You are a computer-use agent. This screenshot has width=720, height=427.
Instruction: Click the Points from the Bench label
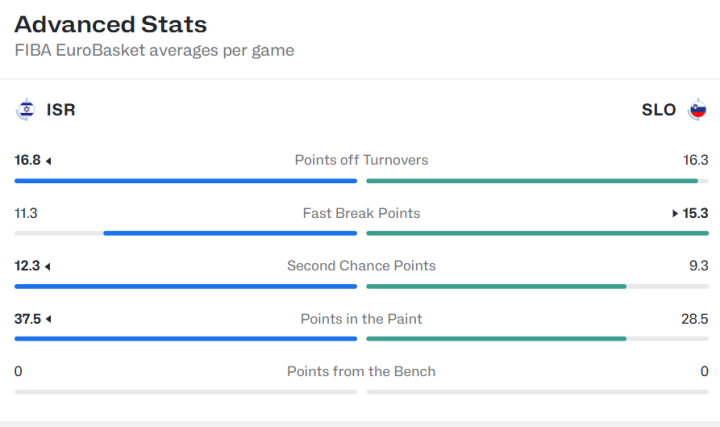tap(361, 371)
